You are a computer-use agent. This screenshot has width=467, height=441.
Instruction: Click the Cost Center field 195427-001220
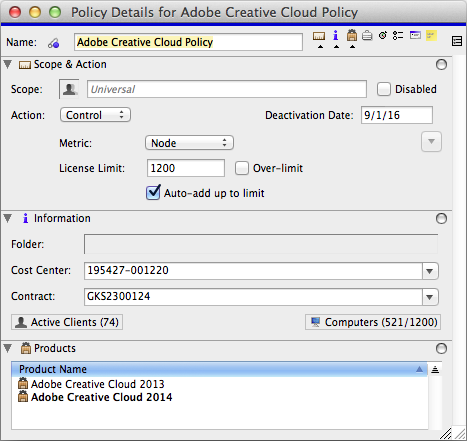[253, 271]
